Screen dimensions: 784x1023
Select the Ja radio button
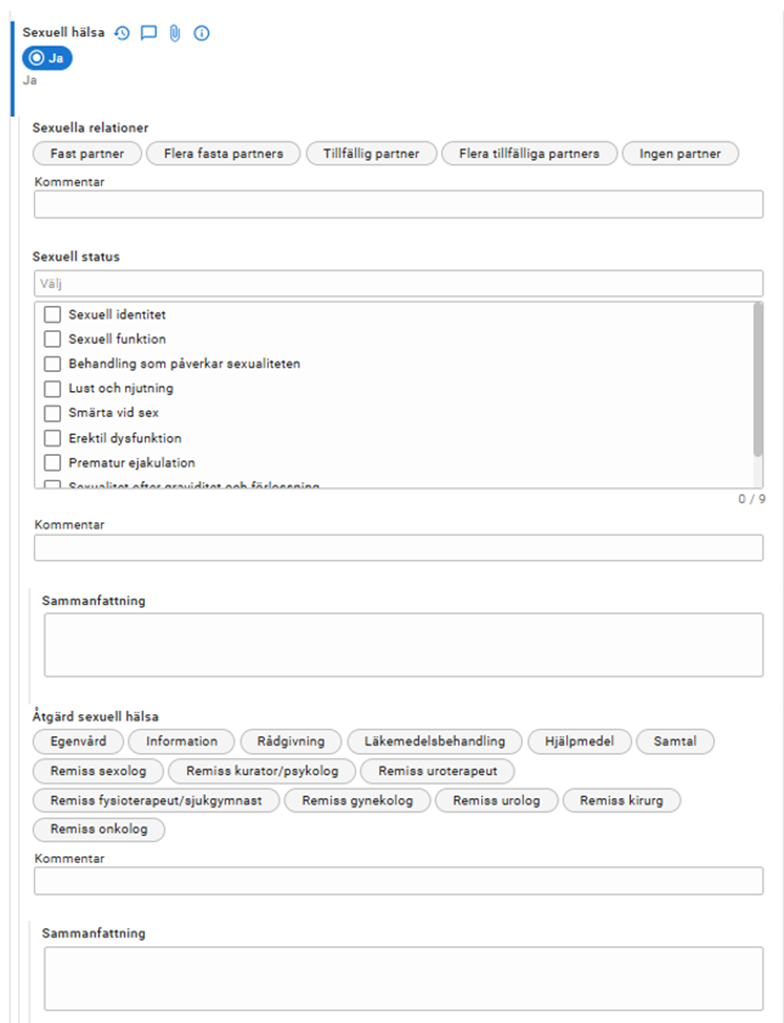click(x=47, y=58)
